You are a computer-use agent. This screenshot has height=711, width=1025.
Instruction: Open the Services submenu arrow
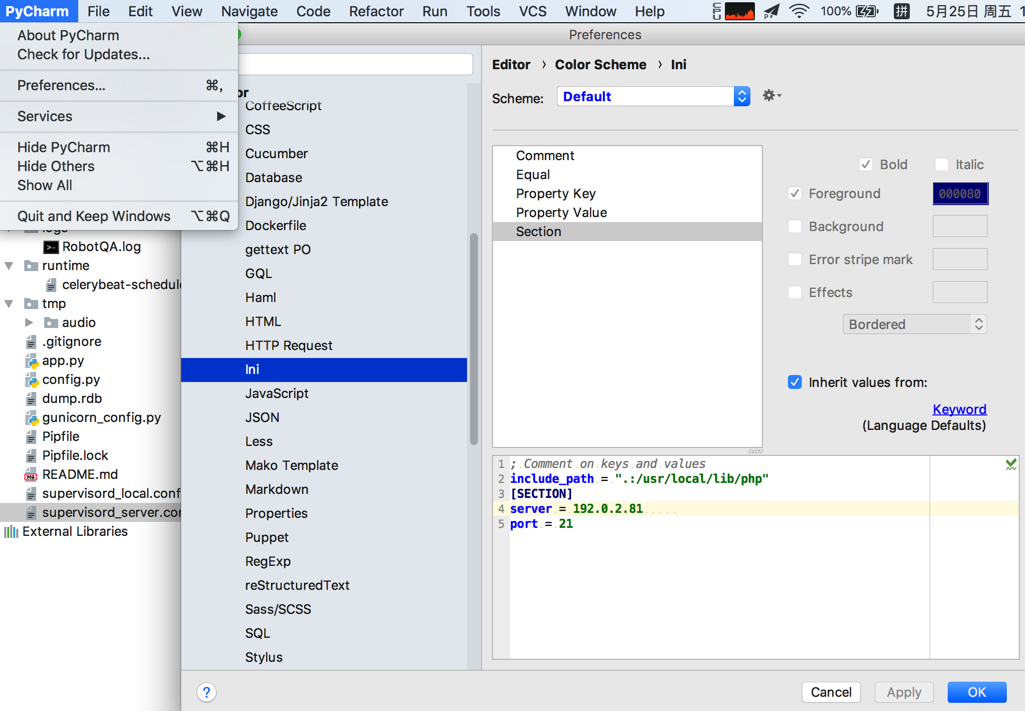[x=221, y=116]
